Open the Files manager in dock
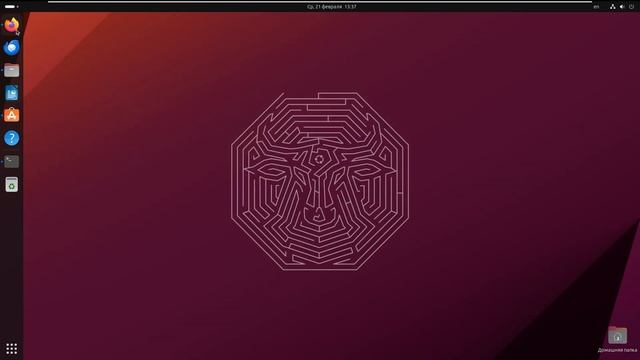Screen dimensions: 640x360 [11, 71]
